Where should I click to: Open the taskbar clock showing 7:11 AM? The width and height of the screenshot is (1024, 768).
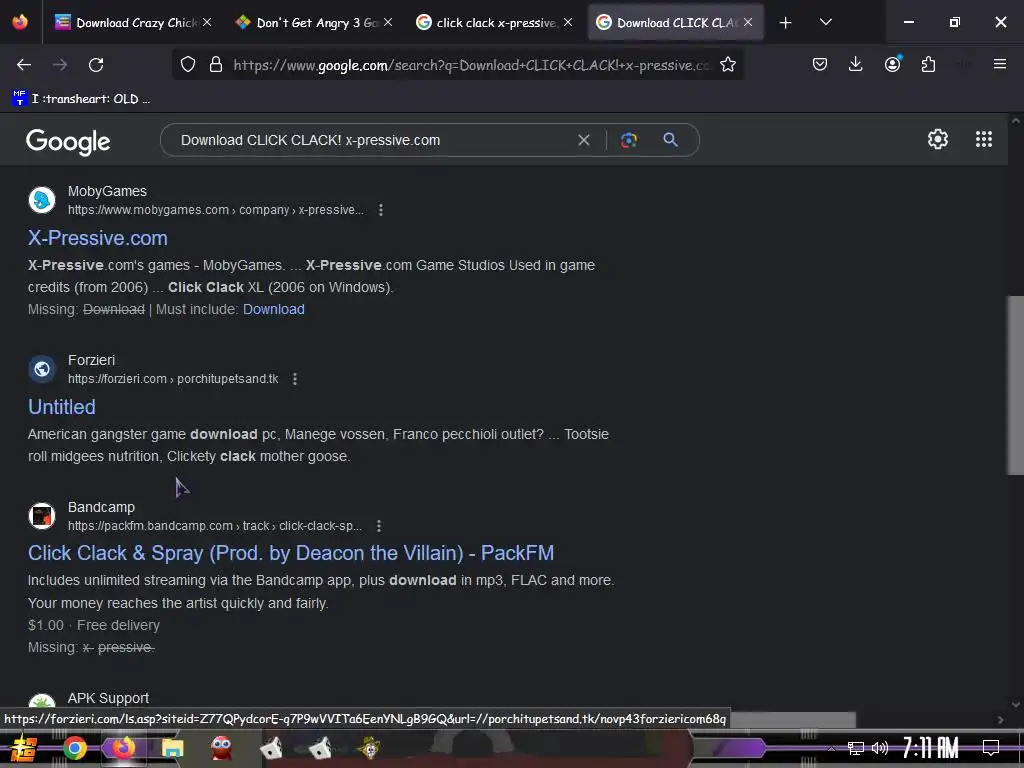pyautogui.click(x=931, y=748)
